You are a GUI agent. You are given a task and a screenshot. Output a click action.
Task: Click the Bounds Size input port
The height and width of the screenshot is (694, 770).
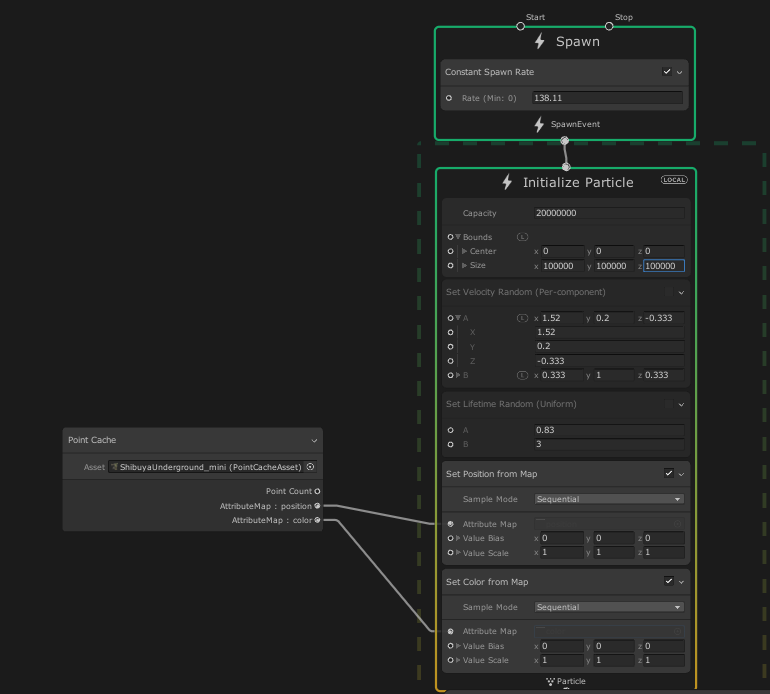click(x=450, y=266)
